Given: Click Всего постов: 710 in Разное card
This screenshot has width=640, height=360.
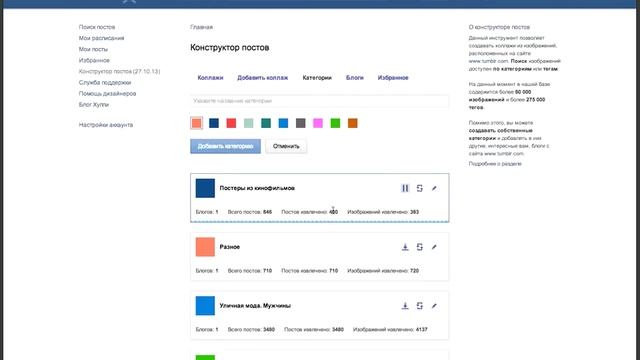Looking at the screenshot, I should tap(250, 271).
